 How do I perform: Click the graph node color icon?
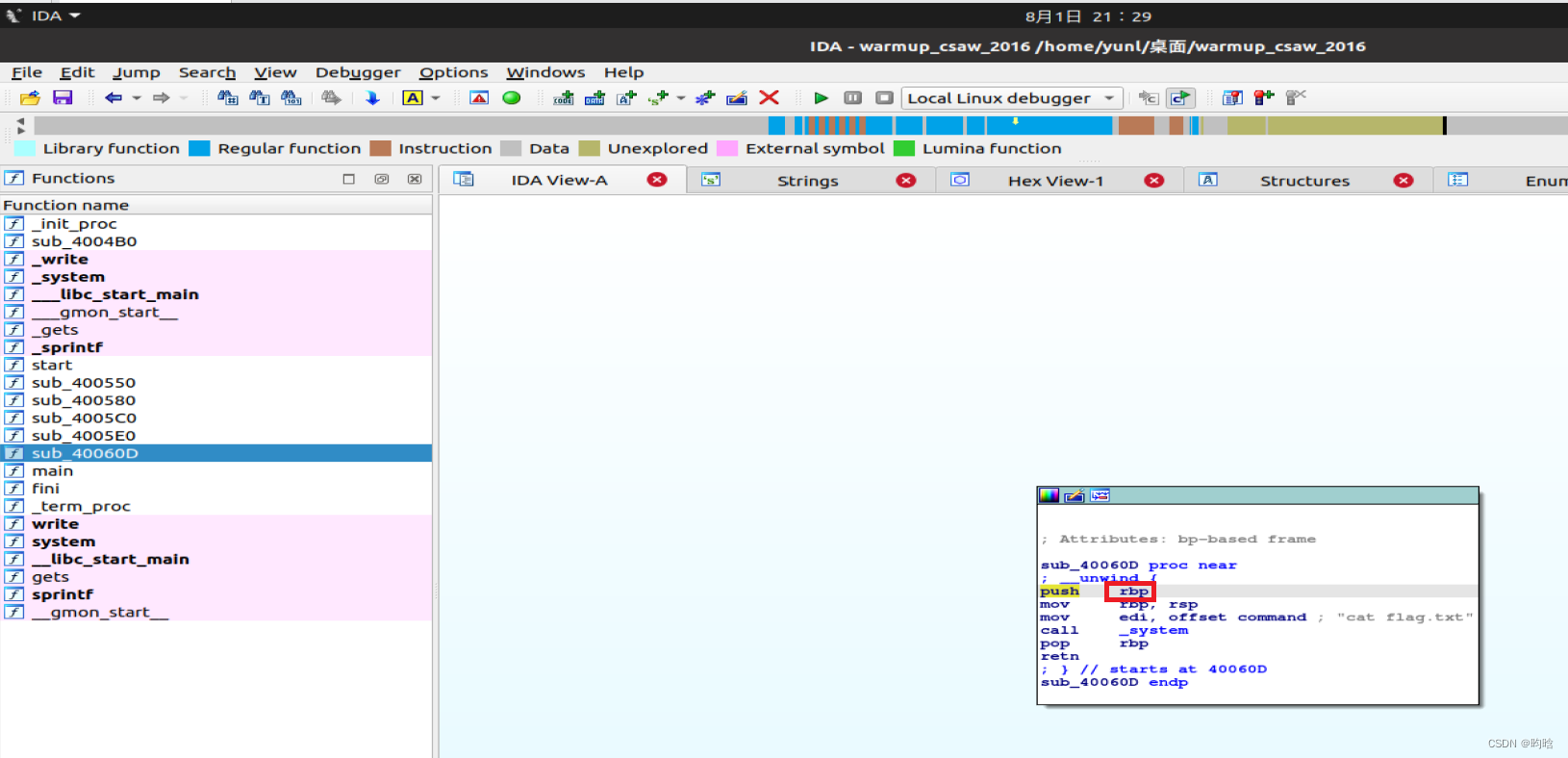click(x=1050, y=495)
